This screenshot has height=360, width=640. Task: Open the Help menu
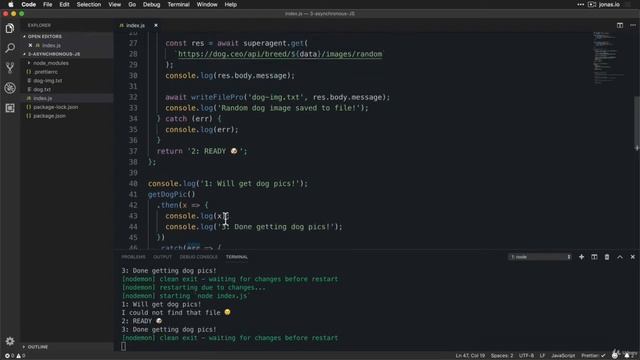(x=231, y=4)
